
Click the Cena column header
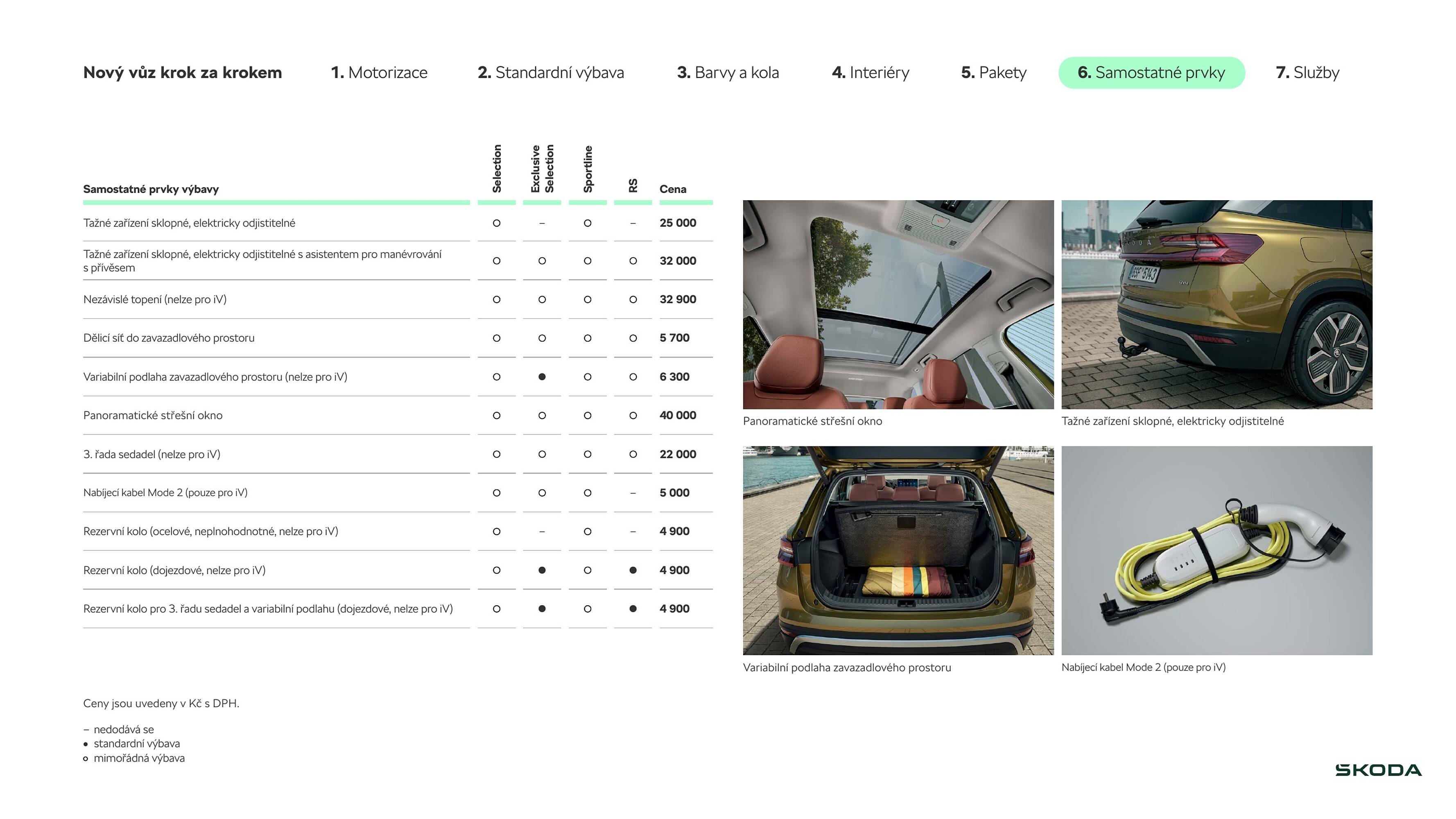point(673,189)
